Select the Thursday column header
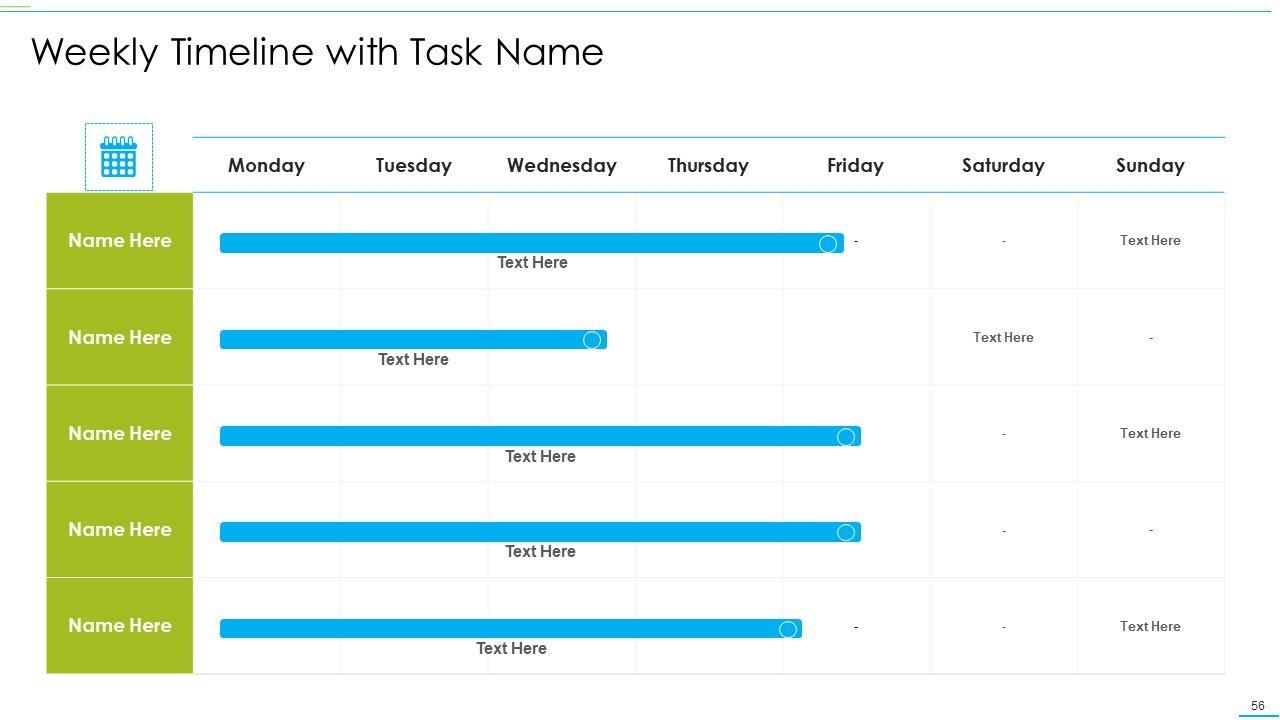 pyautogui.click(x=708, y=165)
